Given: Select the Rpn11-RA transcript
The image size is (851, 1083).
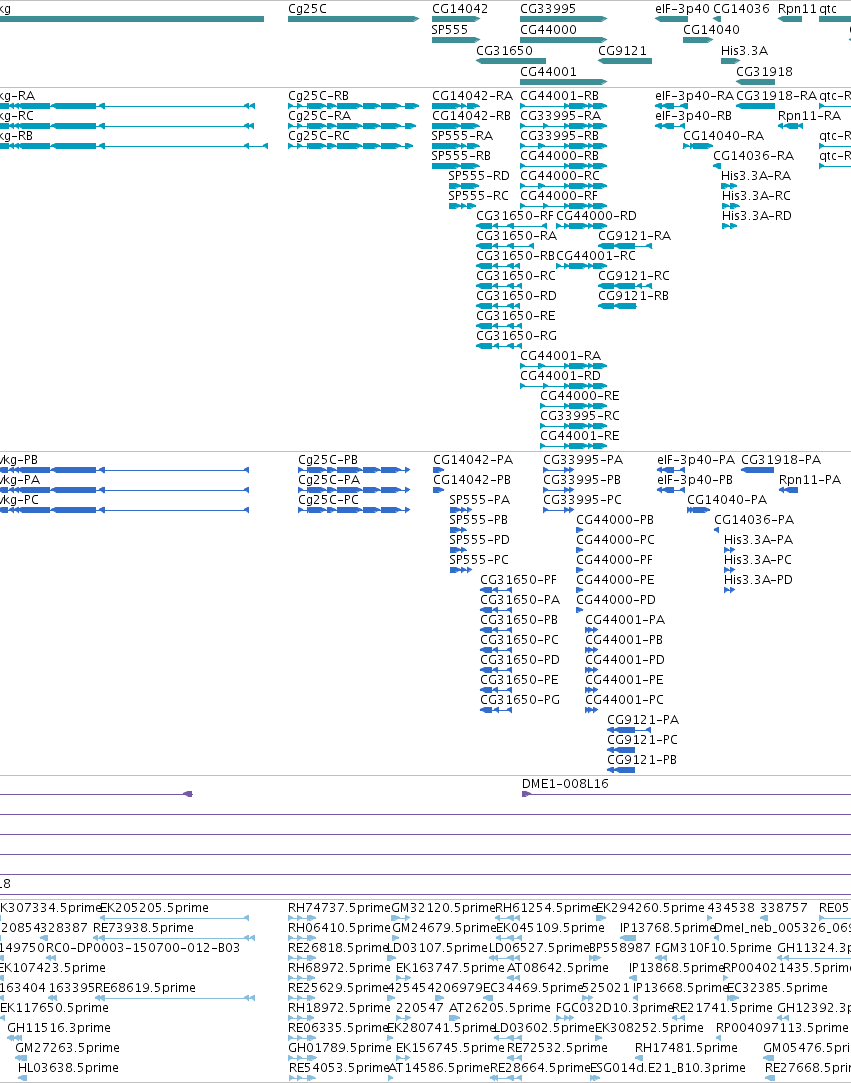Looking at the screenshot, I should click(x=790, y=126).
